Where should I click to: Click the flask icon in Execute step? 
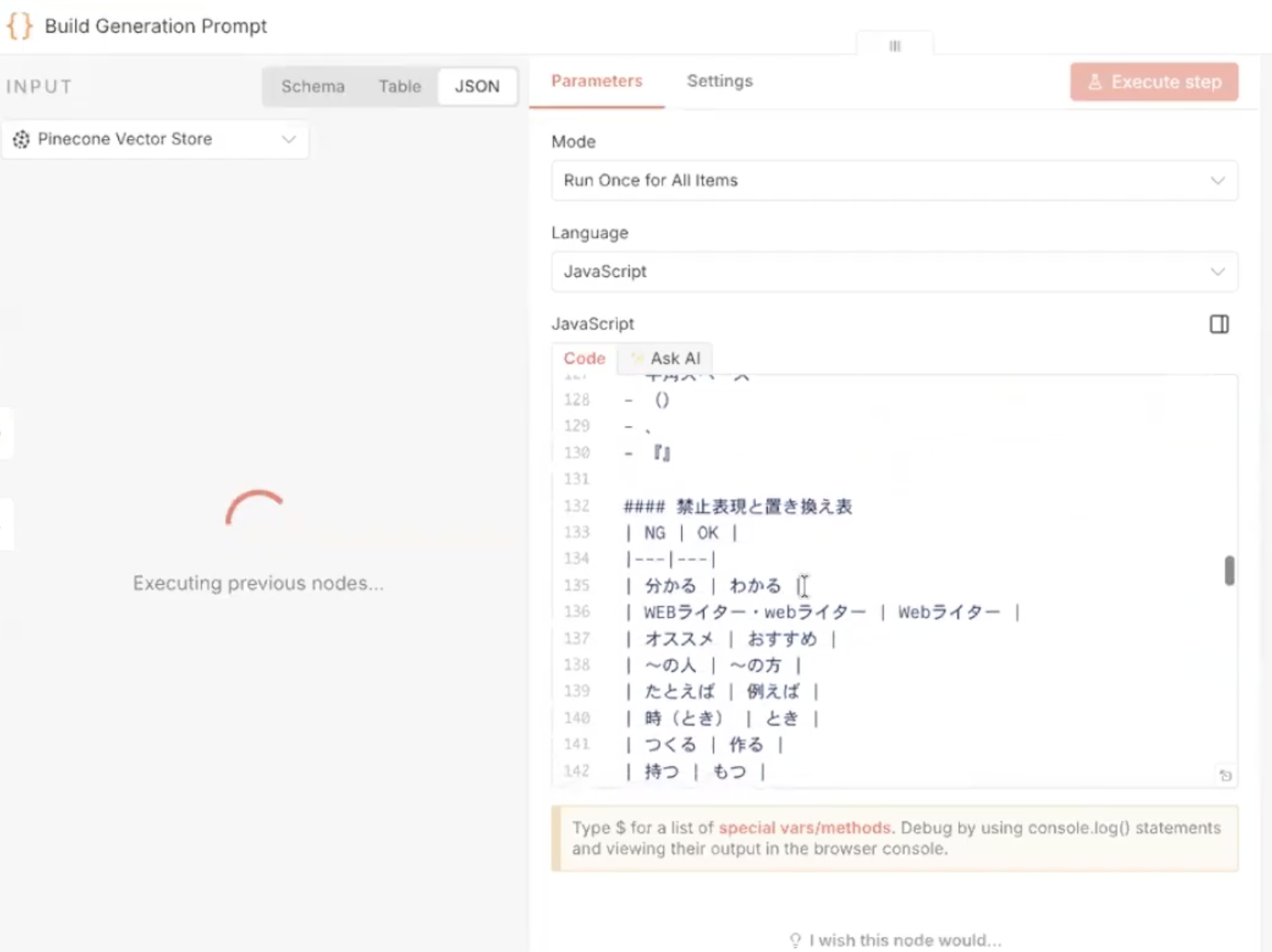pyautogui.click(x=1095, y=82)
